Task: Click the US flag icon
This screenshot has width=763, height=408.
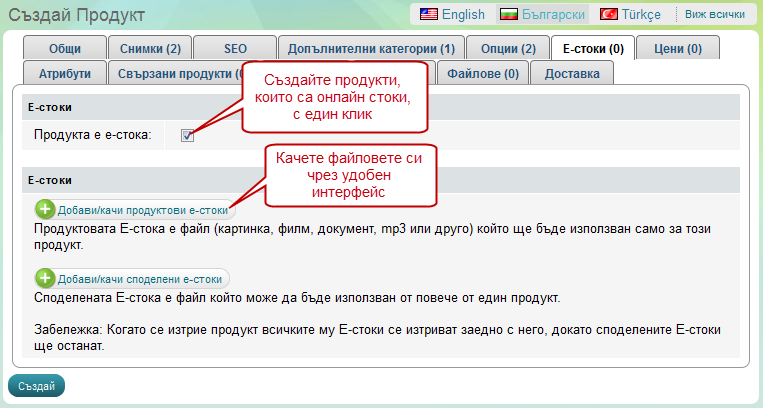Action: [429, 14]
